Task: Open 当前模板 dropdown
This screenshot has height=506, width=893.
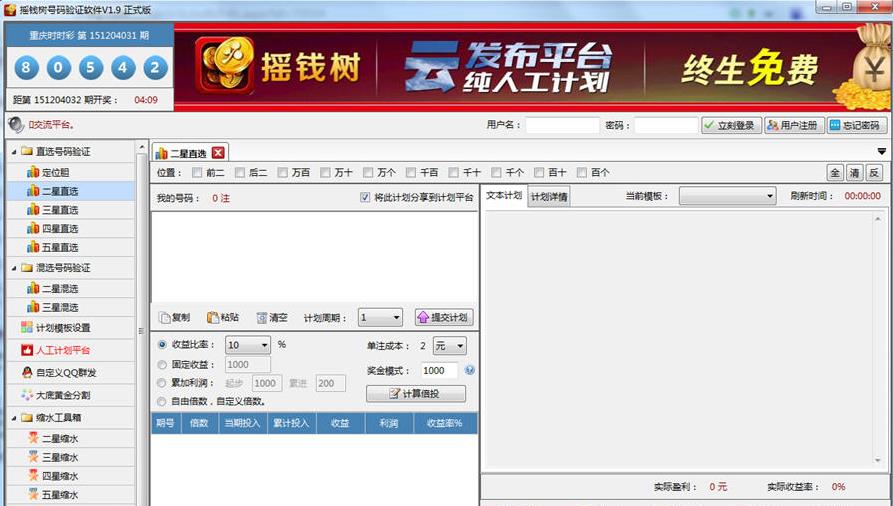Action: point(727,196)
